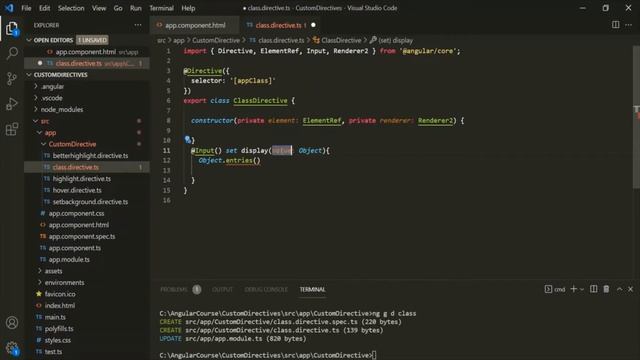Click the unsaved dot on class.directive.ts tab
The height and width of the screenshot is (360, 640).
[x=313, y=25]
